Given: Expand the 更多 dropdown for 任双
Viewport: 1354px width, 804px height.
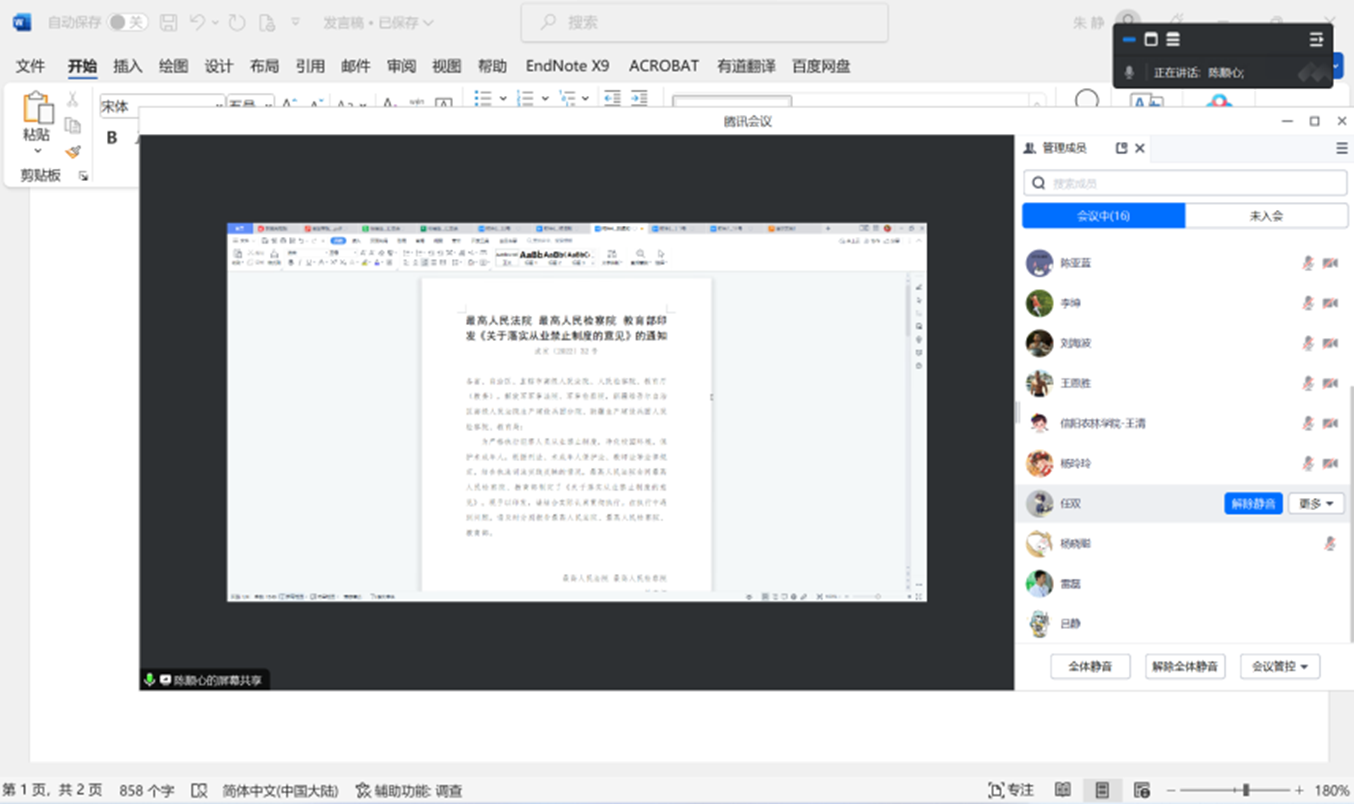Looking at the screenshot, I should pyautogui.click(x=1314, y=504).
